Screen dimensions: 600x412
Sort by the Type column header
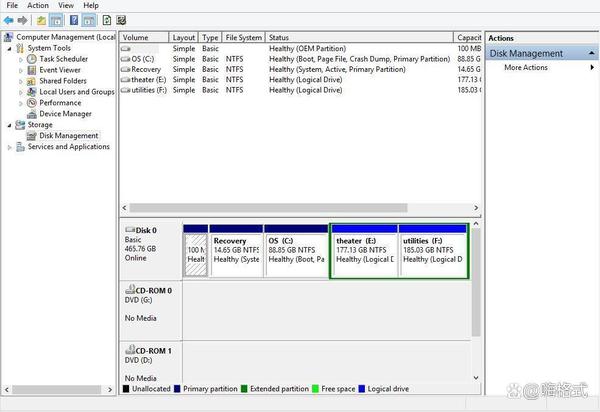click(210, 37)
